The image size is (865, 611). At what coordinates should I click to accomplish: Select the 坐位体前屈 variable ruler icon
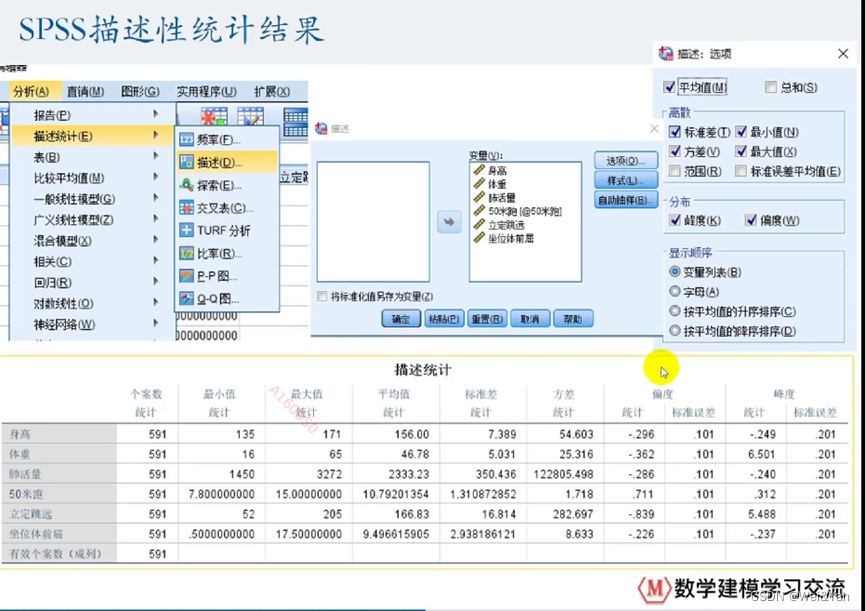click(x=479, y=238)
